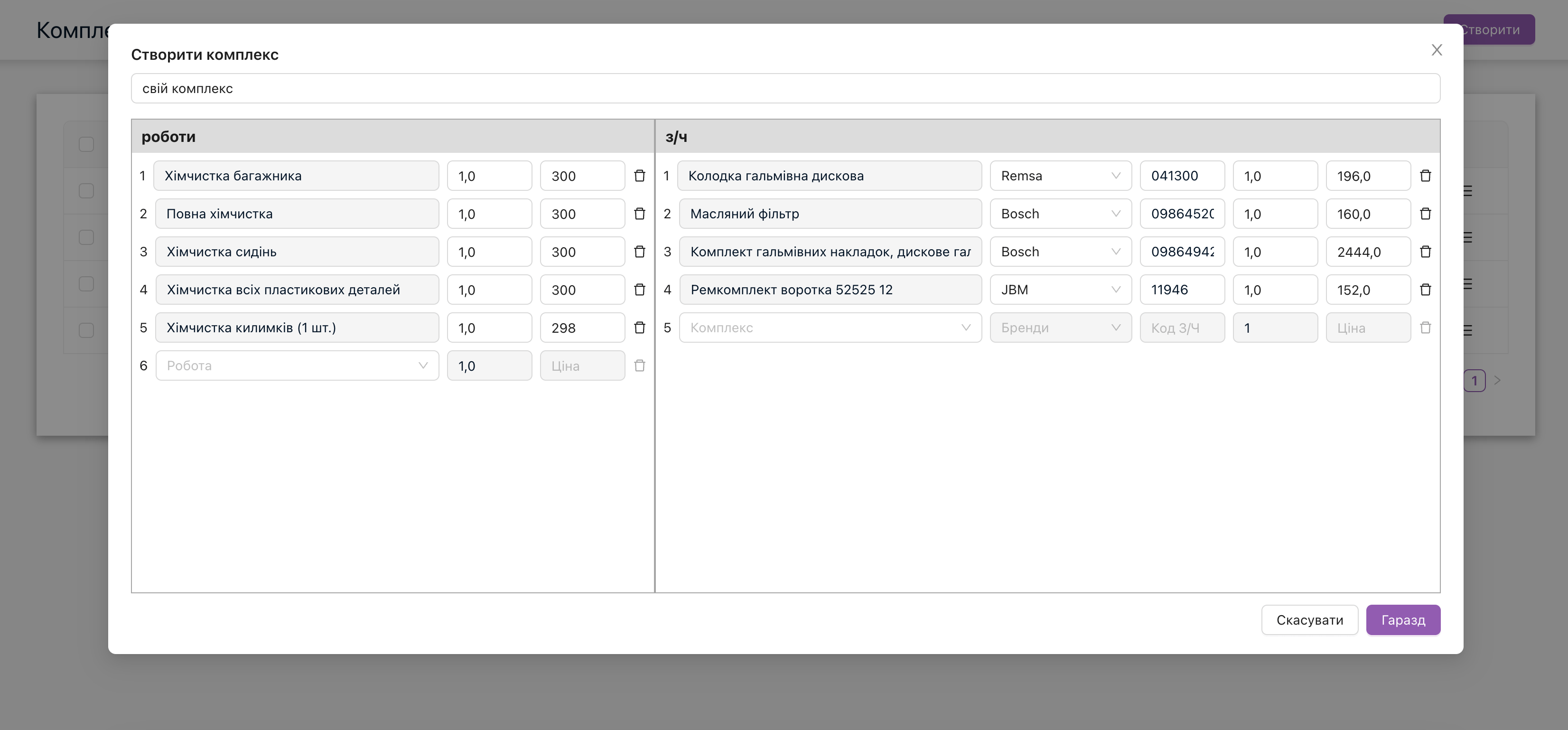Click the part code field 11946
This screenshot has height=730, width=1568.
click(x=1182, y=290)
